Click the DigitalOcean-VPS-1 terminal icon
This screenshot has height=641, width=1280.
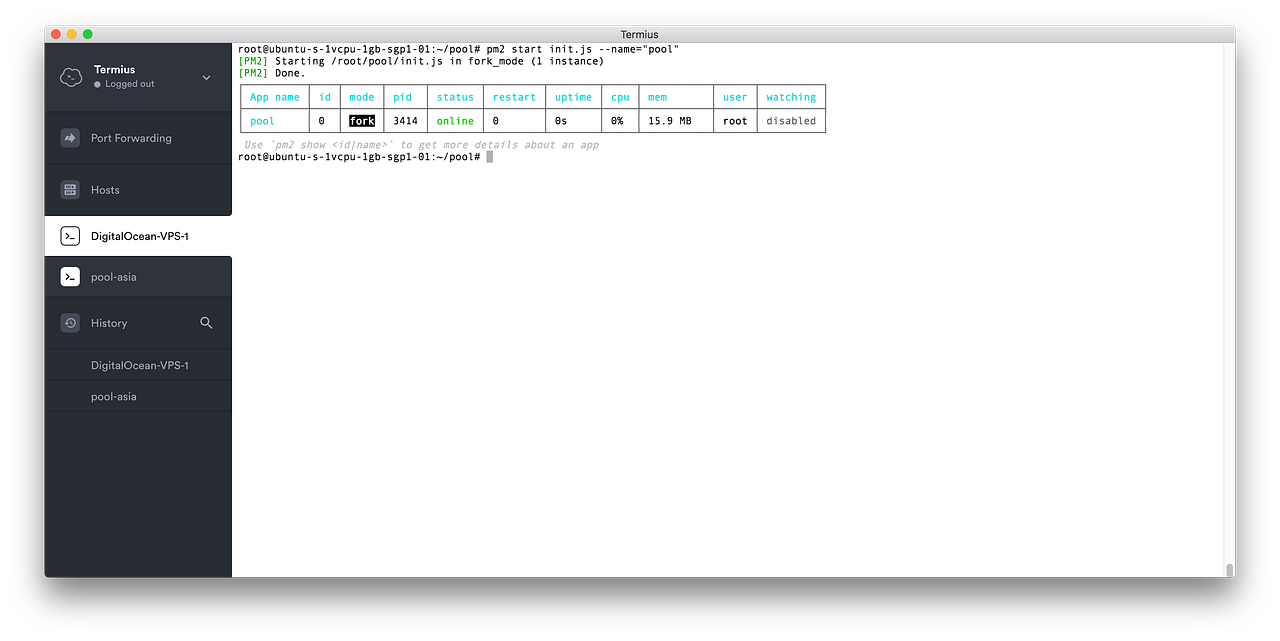[69, 236]
